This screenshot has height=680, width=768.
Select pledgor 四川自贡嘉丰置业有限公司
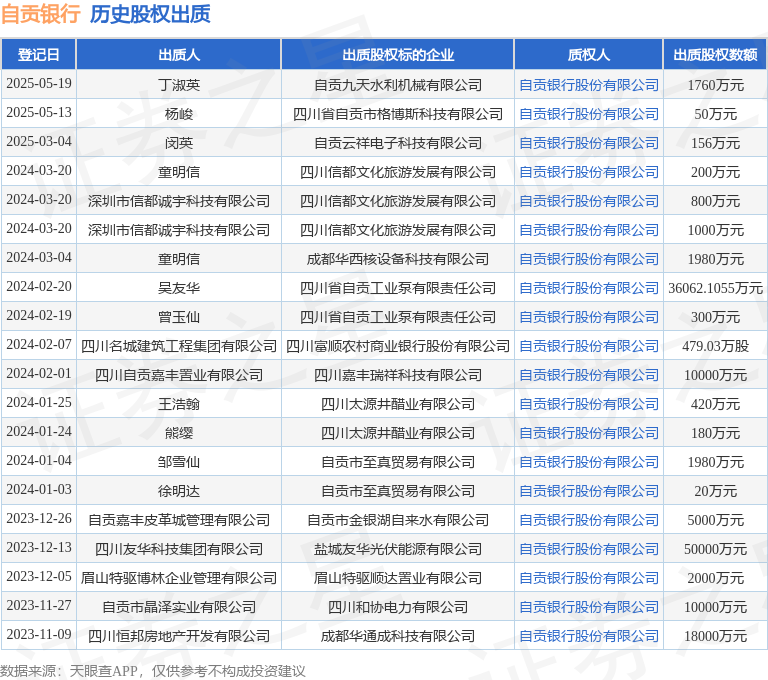(179, 375)
